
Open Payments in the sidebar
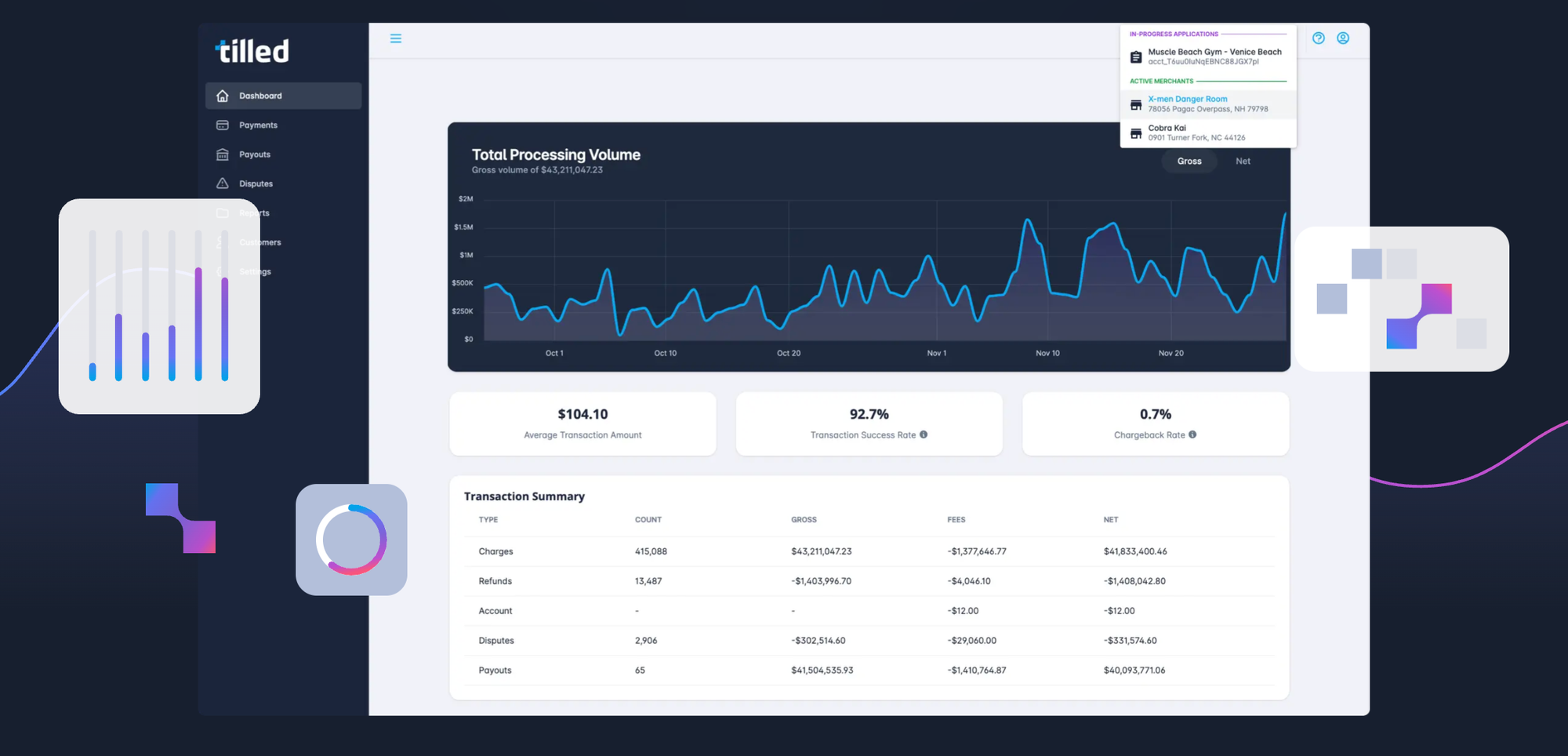[284, 125]
